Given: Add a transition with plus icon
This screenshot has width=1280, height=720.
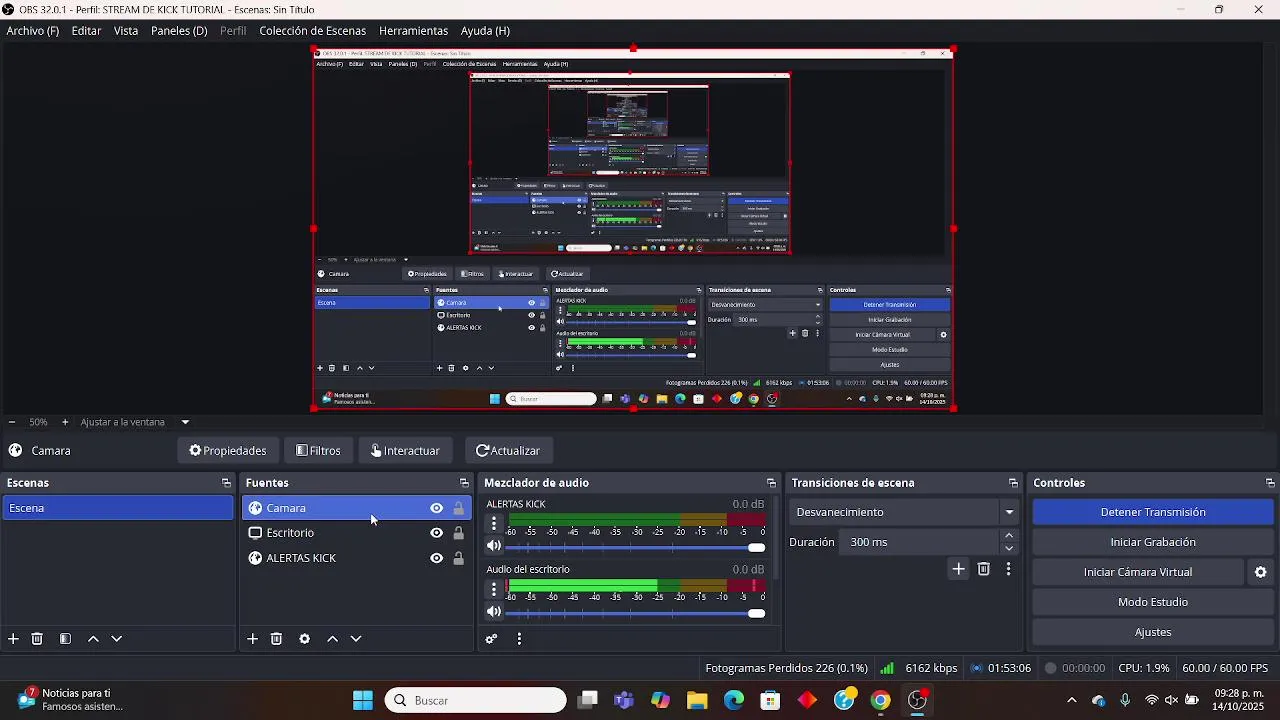Looking at the screenshot, I should (x=958, y=569).
